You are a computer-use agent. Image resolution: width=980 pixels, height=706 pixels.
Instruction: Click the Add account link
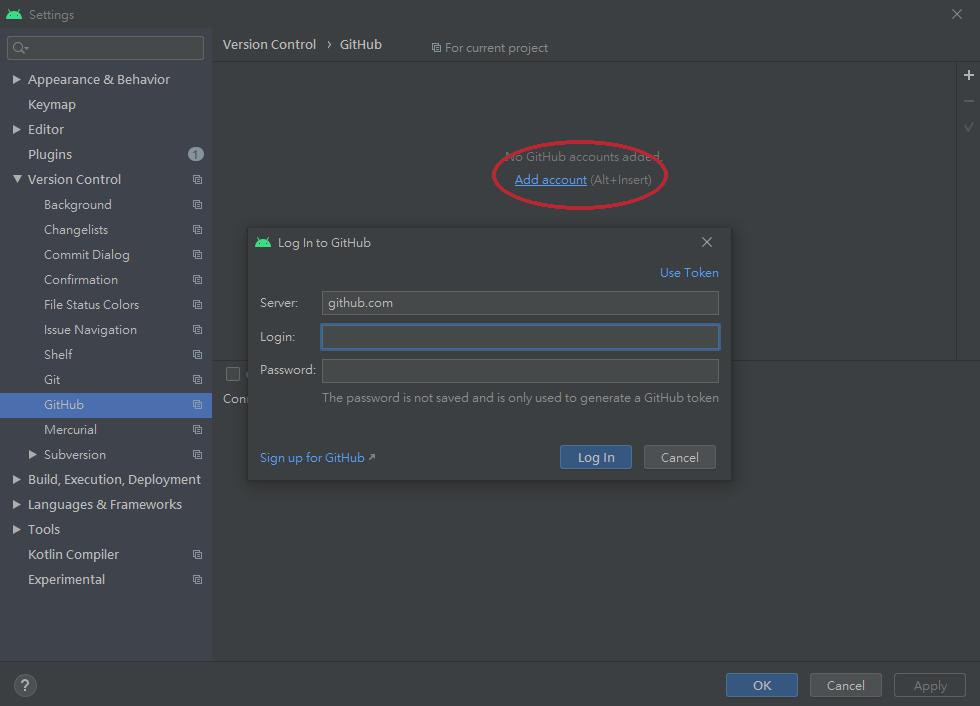pos(550,180)
